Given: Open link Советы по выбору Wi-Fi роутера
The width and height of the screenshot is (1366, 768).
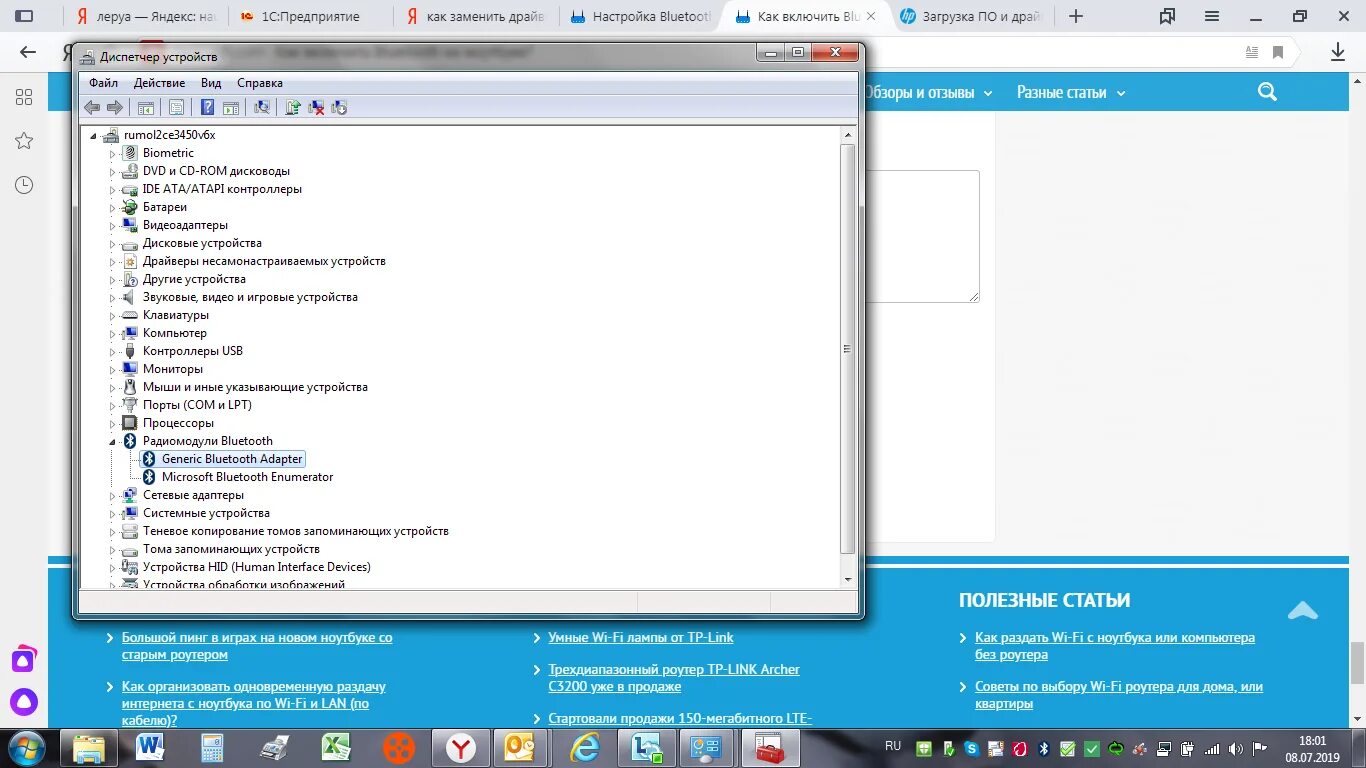Looking at the screenshot, I should pos(1119,695).
